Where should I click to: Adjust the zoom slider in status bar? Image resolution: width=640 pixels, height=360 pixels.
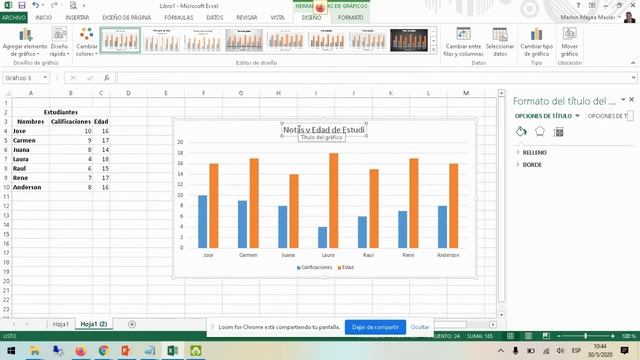(x=585, y=336)
